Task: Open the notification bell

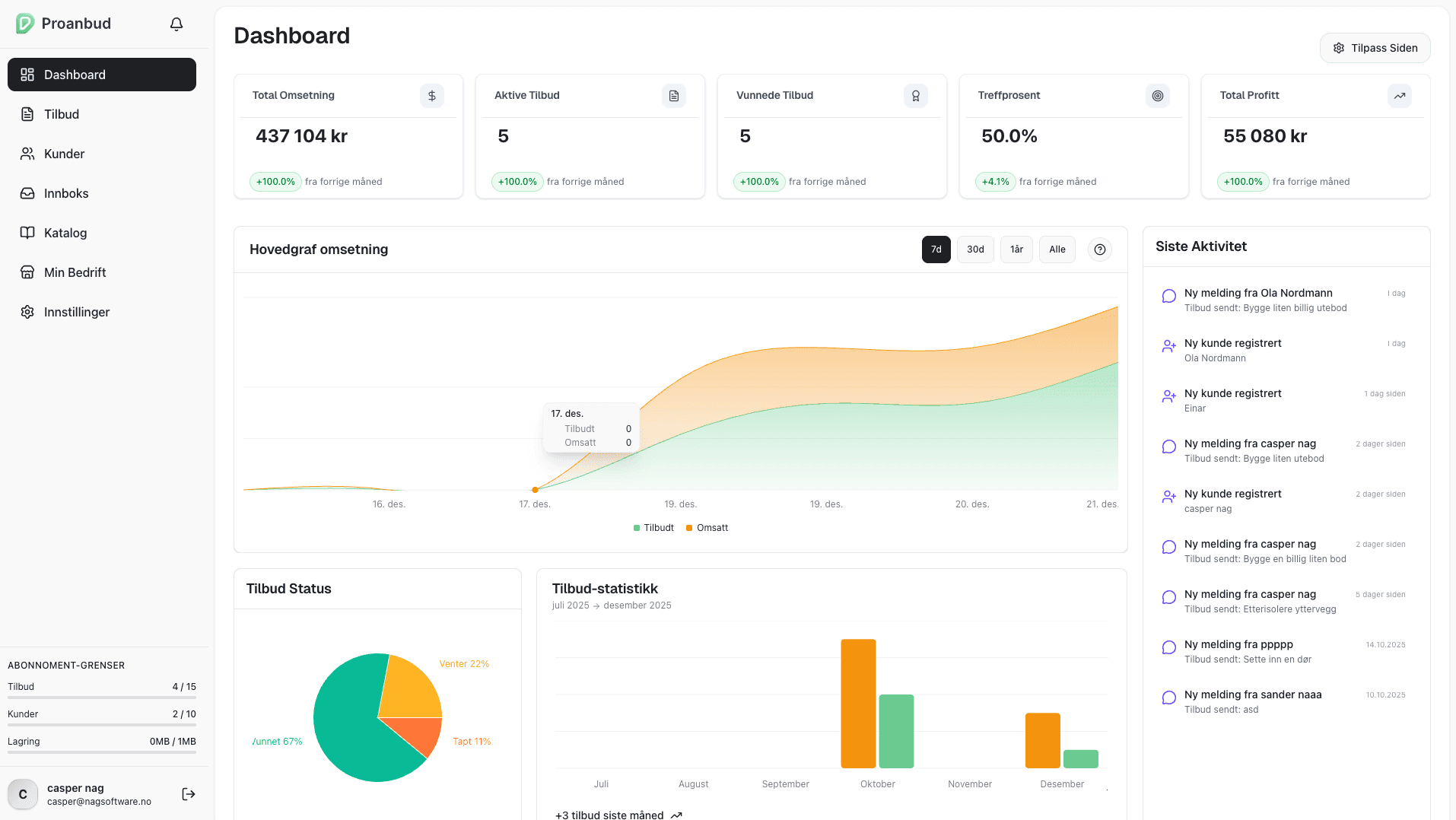Action: [x=176, y=24]
